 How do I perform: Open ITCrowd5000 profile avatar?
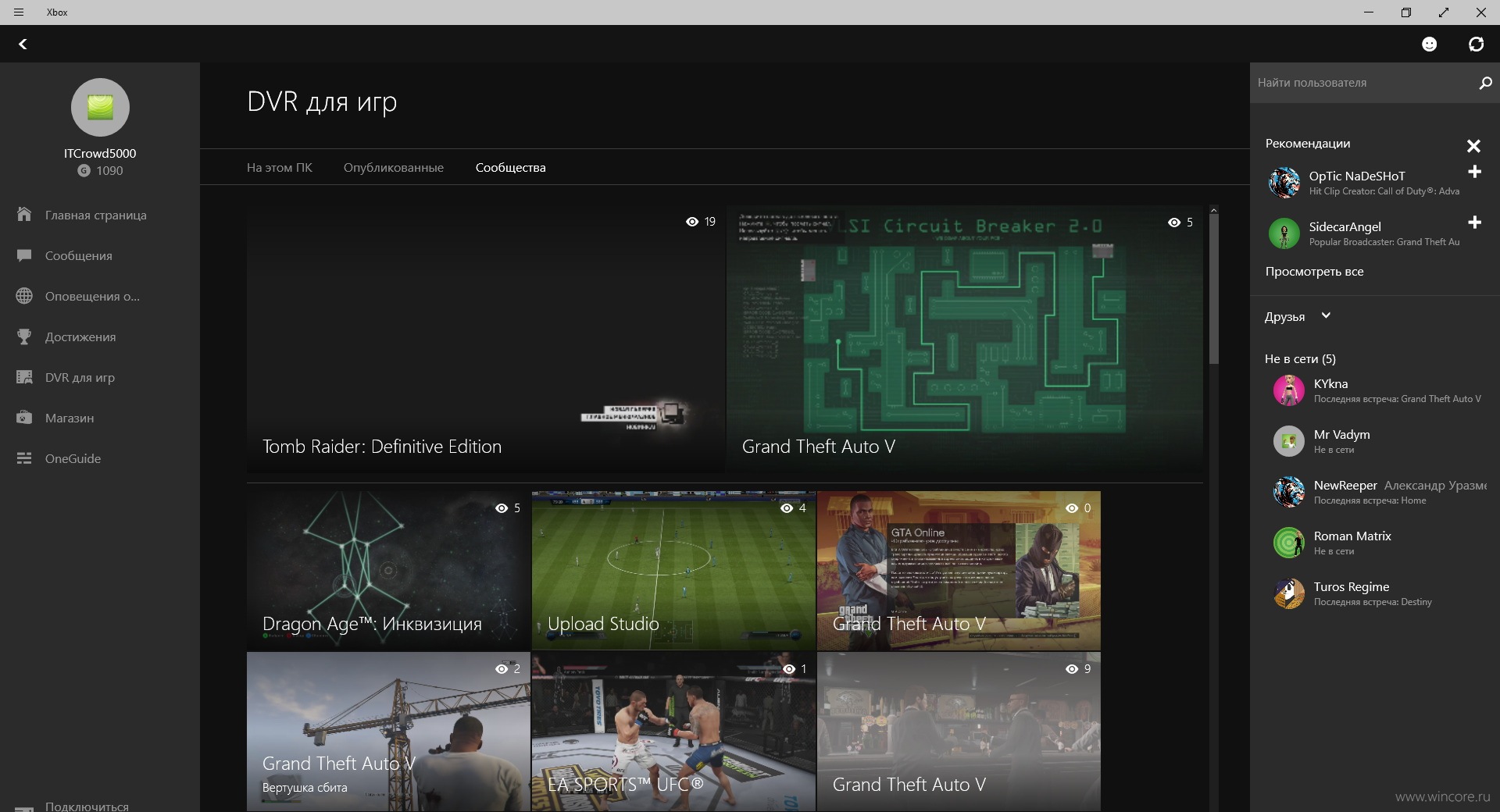100,107
